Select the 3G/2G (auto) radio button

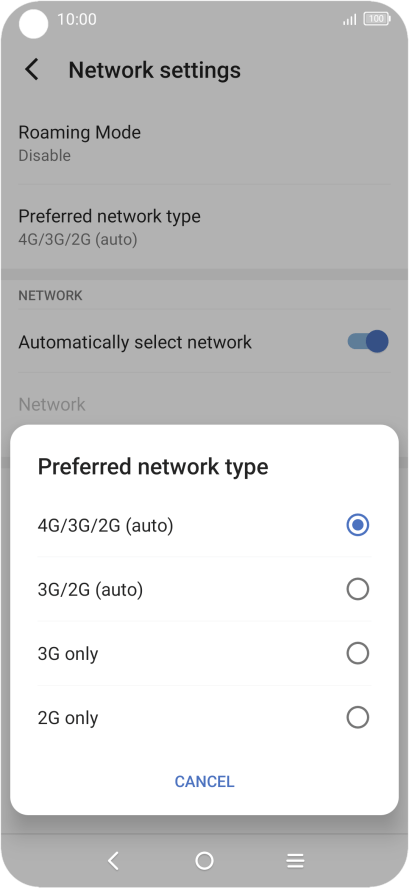357,590
